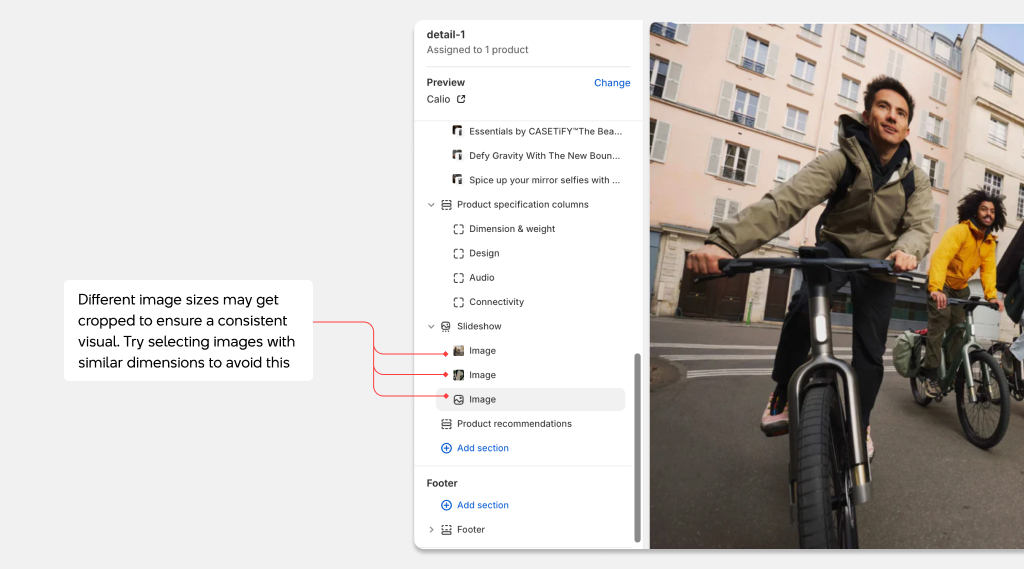Open Product recommendations section

[x=514, y=424]
